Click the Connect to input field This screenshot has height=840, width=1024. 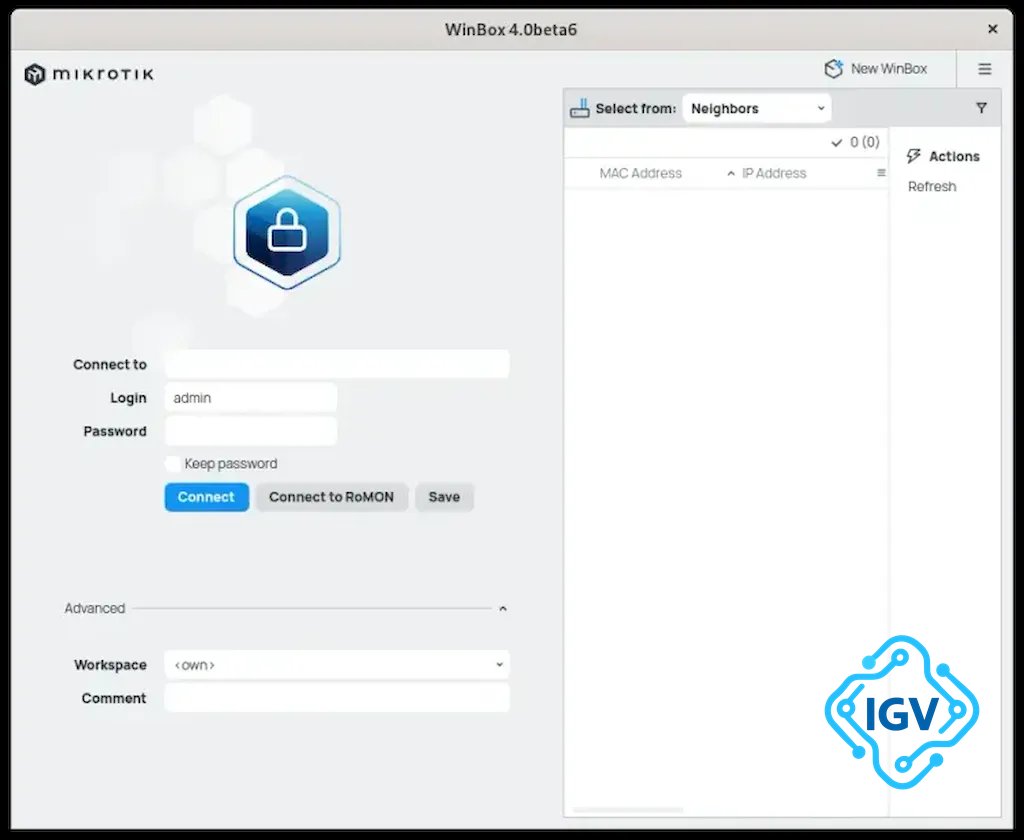(337, 364)
